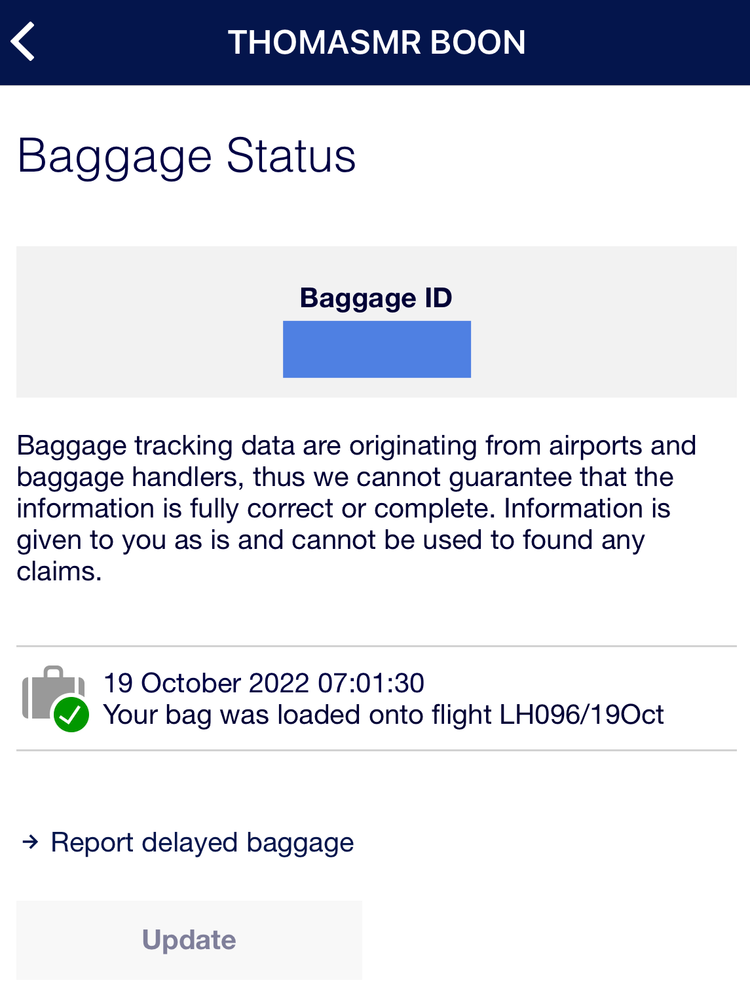This screenshot has width=750, height=993.
Task: Tap the back arrow in the header
Action: (x=24, y=42)
